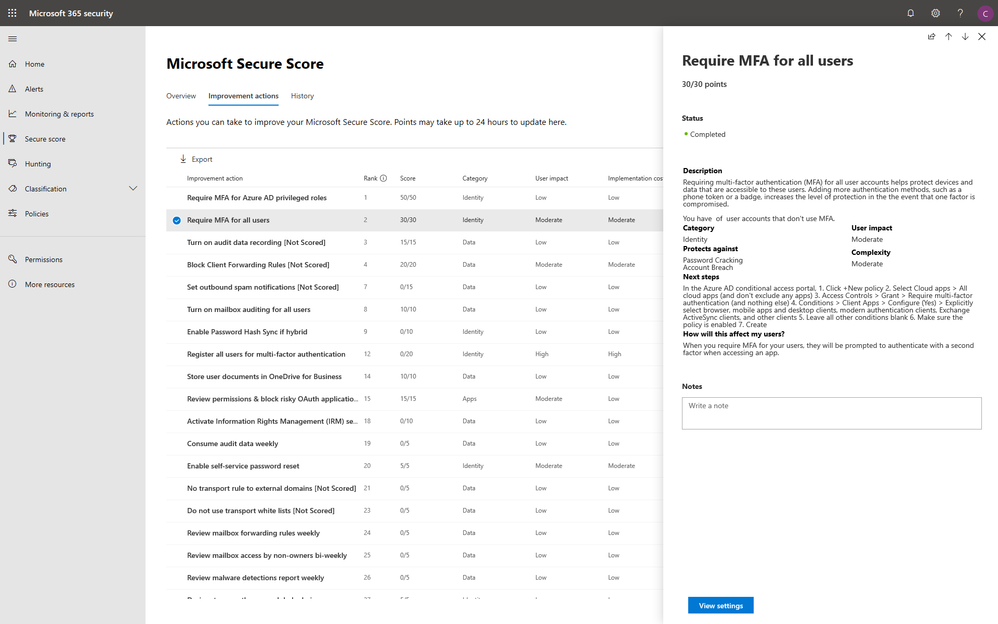This screenshot has height=624, width=998.
Task: Select Turn on audit data recording row
Action: 414,243
